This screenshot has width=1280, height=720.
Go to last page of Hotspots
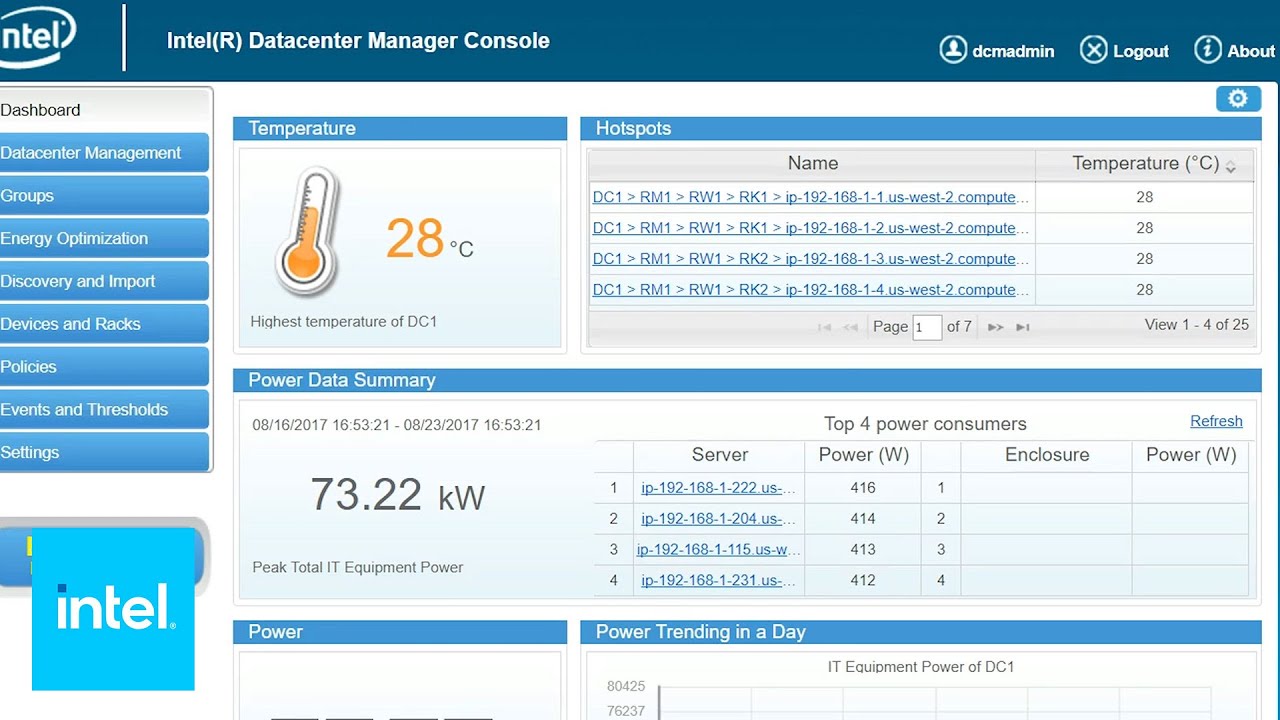click(1022, 327)
